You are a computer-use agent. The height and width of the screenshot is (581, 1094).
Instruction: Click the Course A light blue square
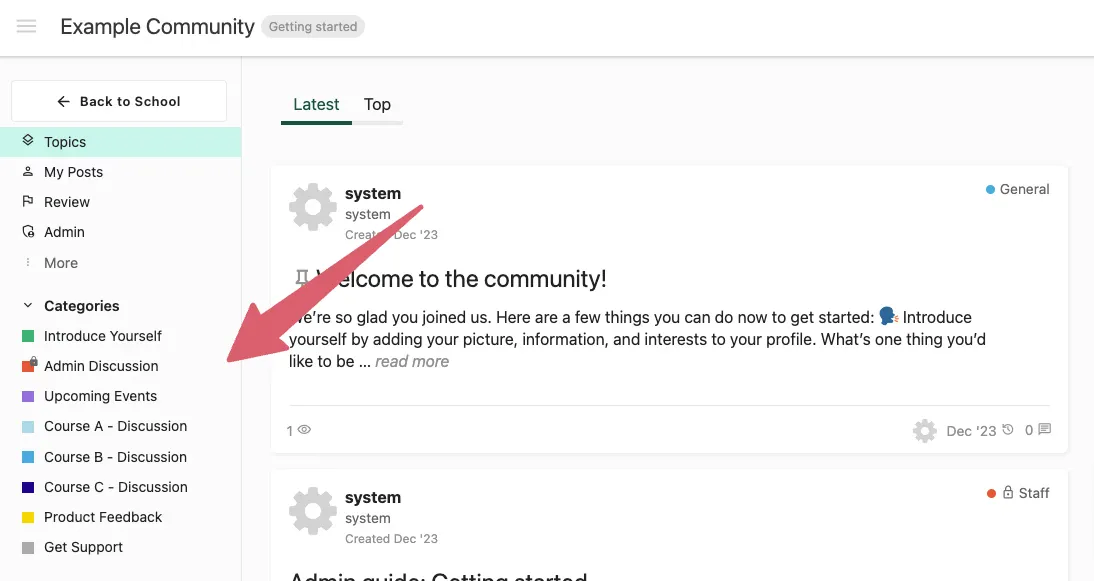pos(28,427)
